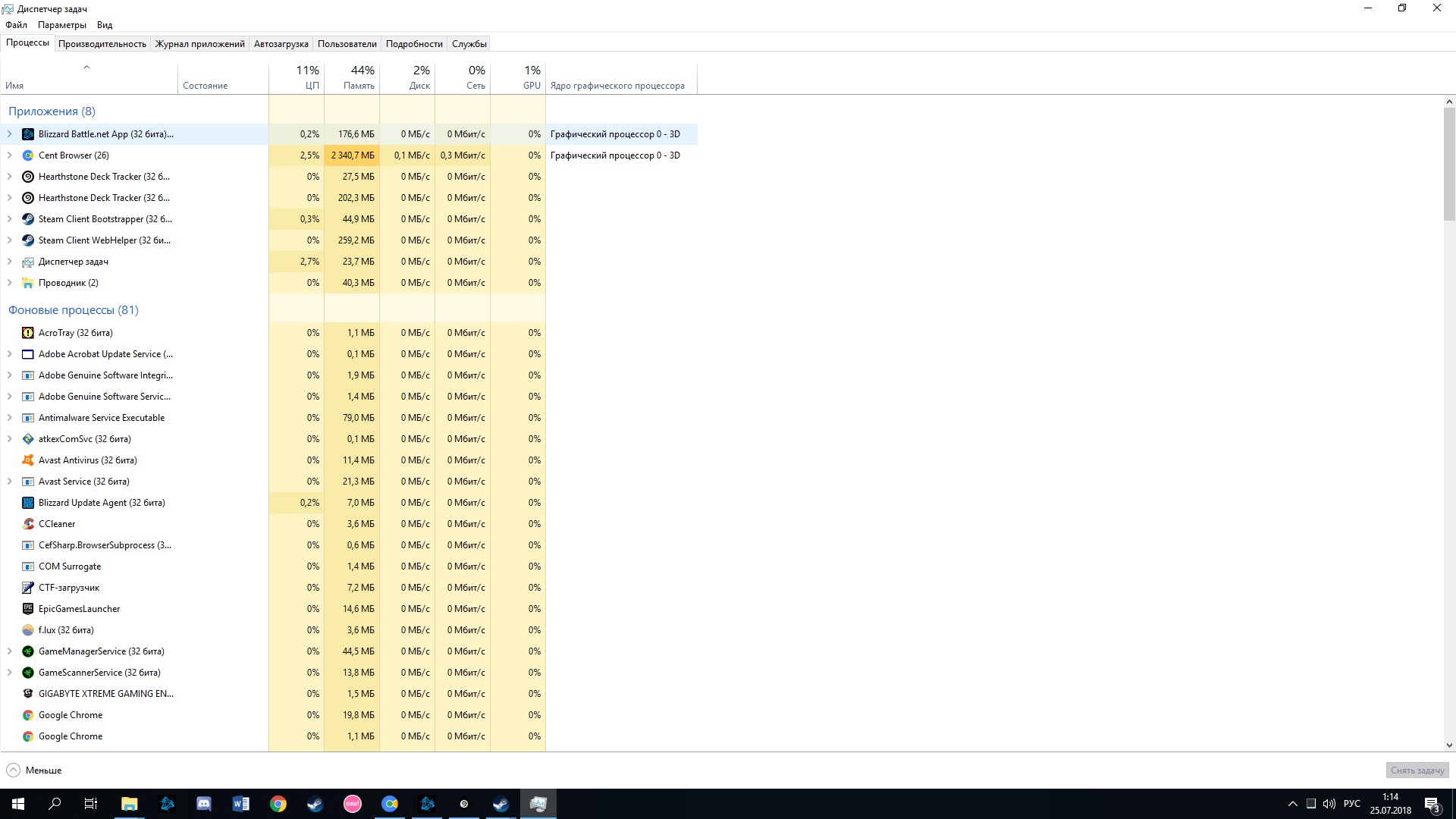The image size is (1456, 819).
Task: Expand the Cent Browser process group
Action: tap(10, 155)
